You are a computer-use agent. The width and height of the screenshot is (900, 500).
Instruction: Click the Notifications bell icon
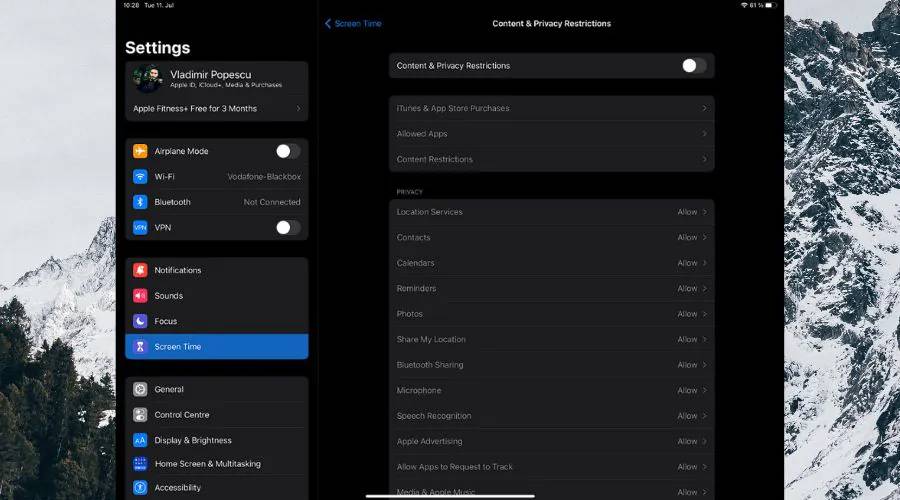coord(140,270)
